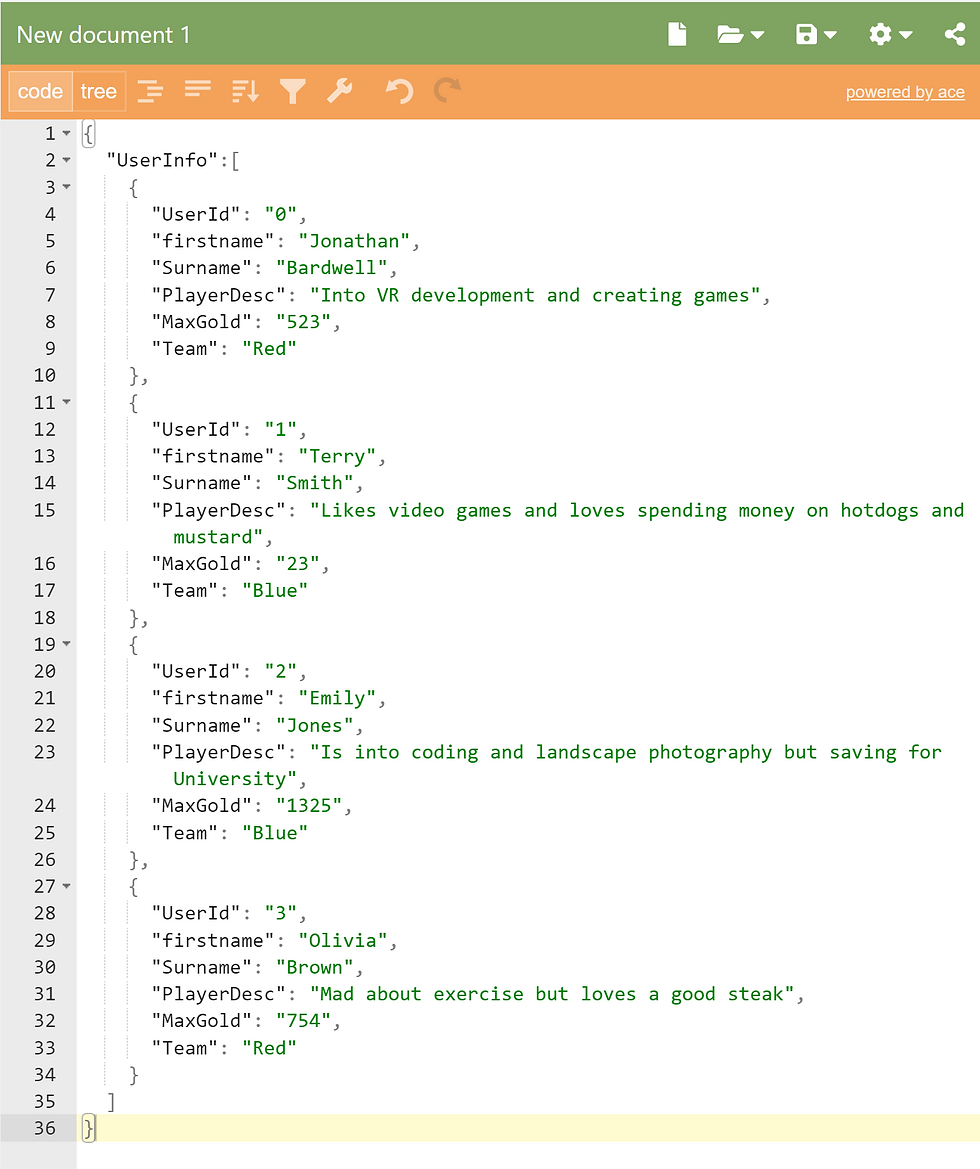The image size is (980, 1169).
Task: Open the filter funnel tool
Action: coord(292,92)
